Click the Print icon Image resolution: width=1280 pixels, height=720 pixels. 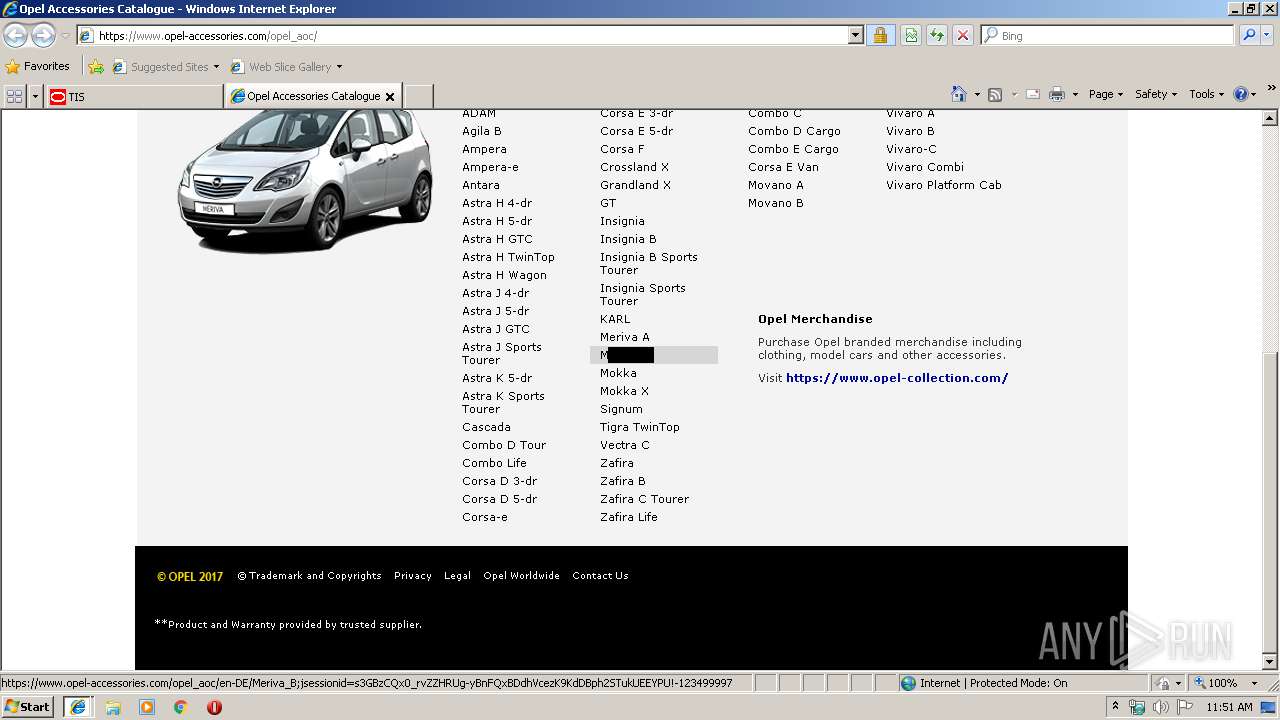point(1058,94)
